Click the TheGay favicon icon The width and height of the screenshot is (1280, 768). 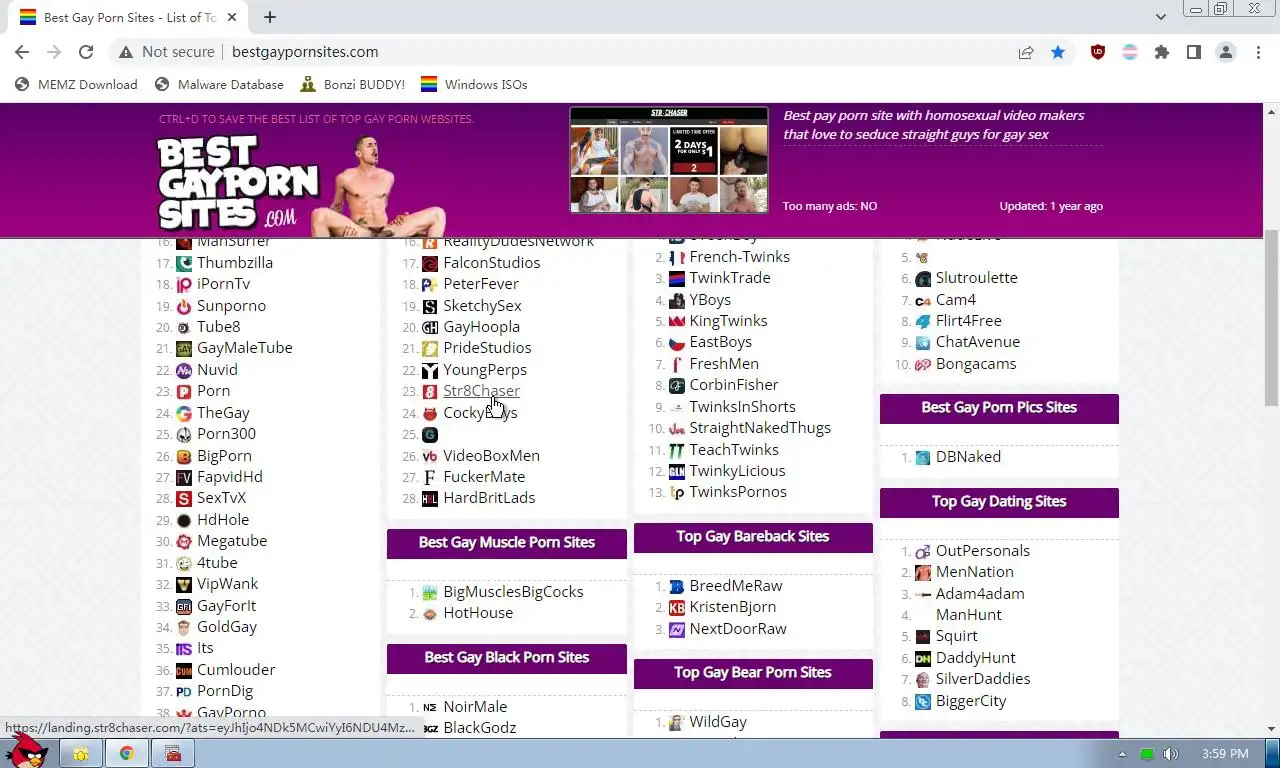(x=184, y=413)
